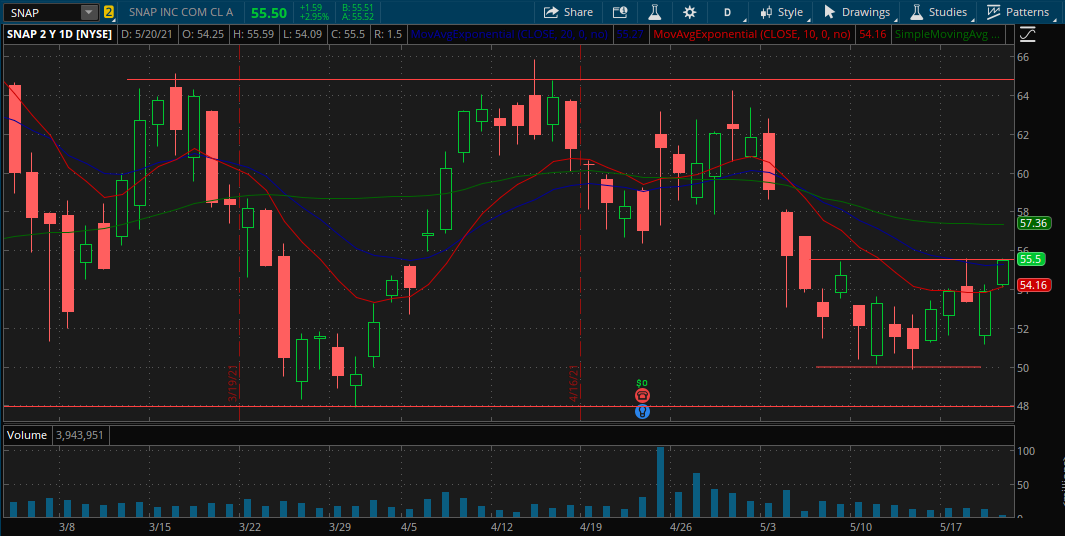Select the short red line at 50
The image size is (1065, 536).
(x=898, y=367)
